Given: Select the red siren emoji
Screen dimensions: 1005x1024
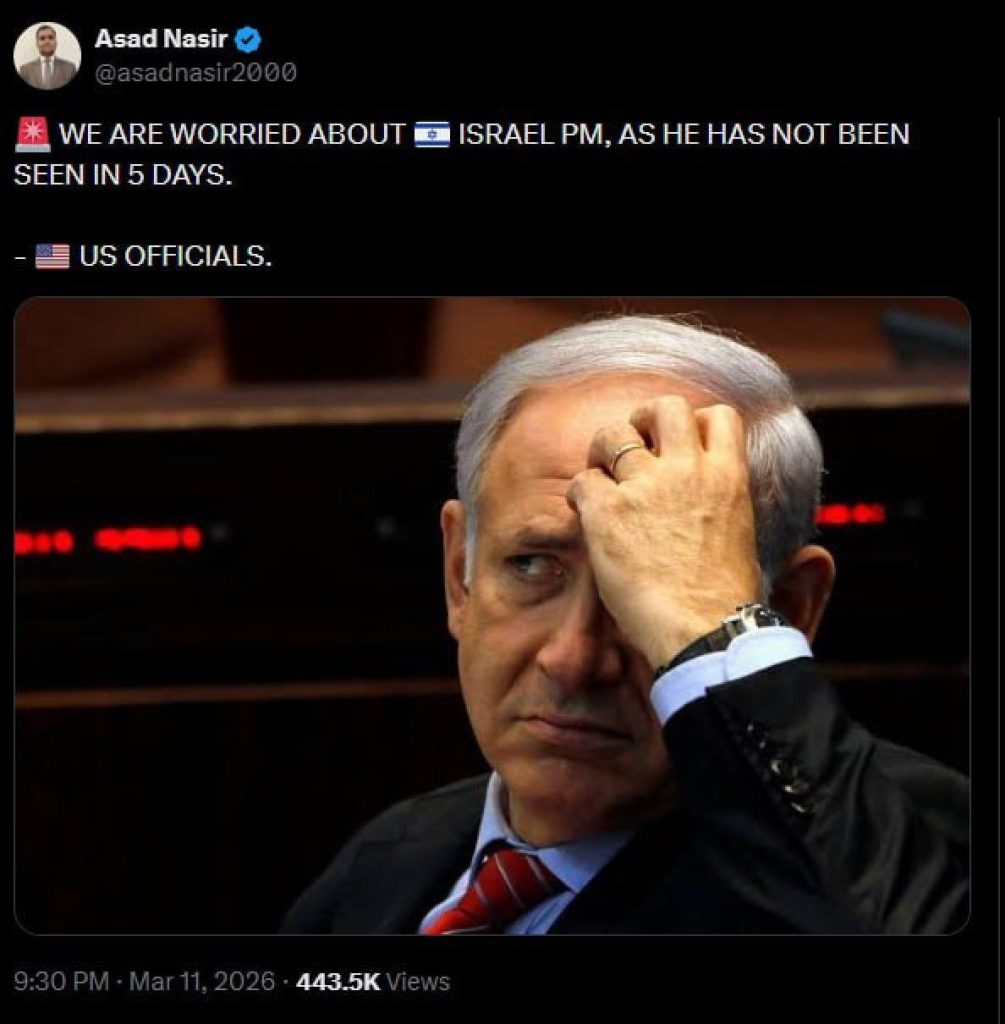Looking at the screenshot, I should click(32, 135).
